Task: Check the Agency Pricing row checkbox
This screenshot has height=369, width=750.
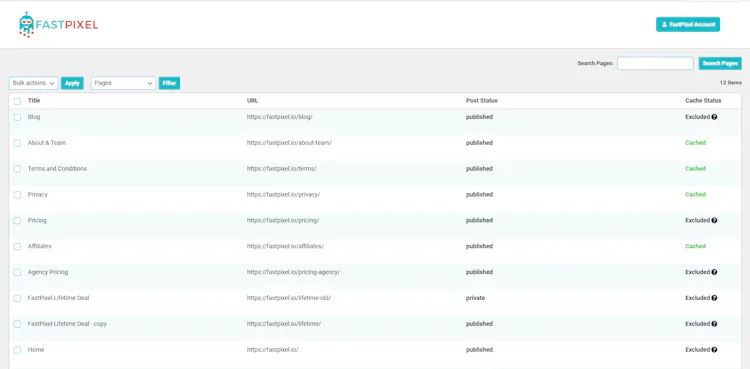Action: (x=17, y=272)
